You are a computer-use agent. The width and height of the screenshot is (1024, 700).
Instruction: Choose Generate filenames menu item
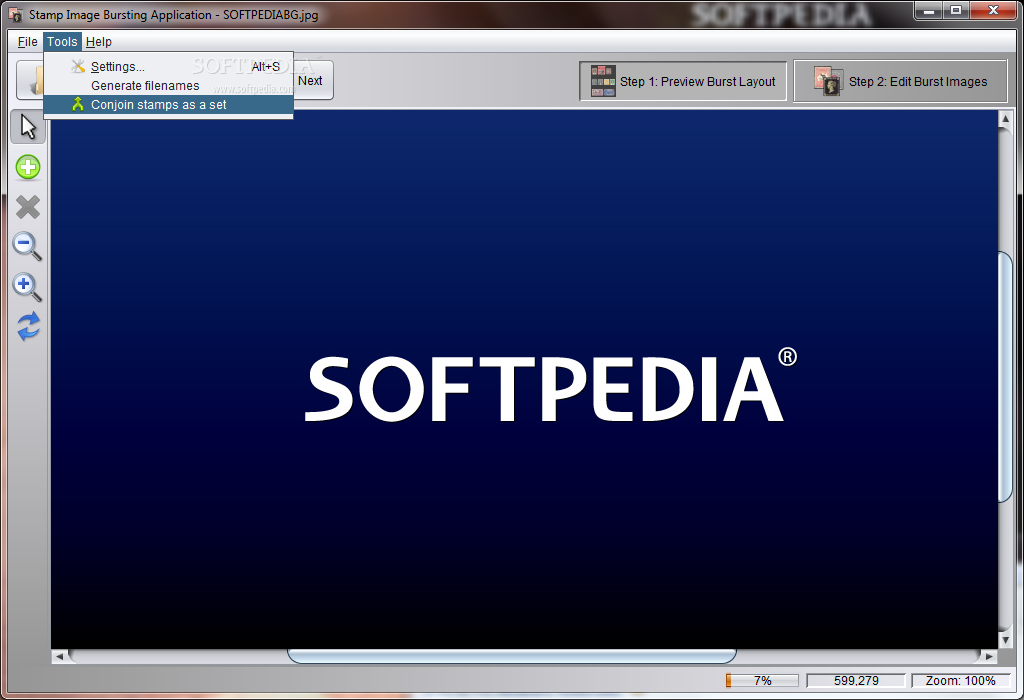pos(168,86)
